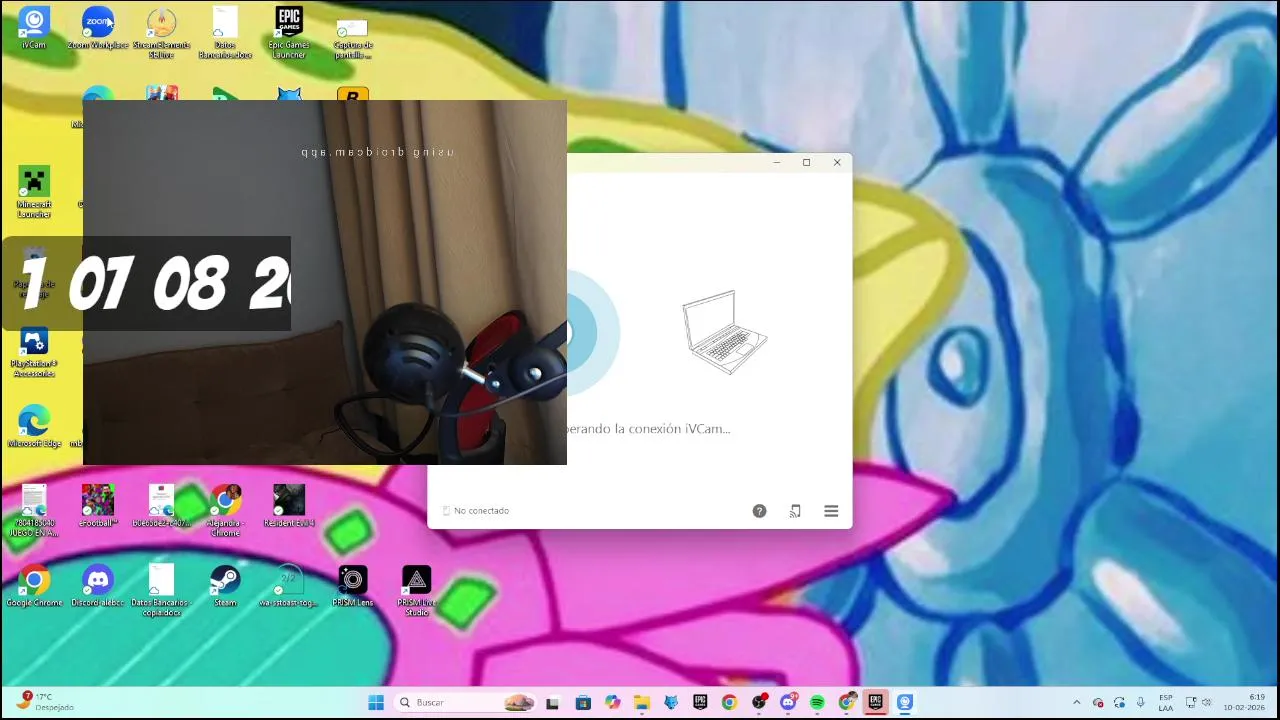
Task: Click the No conectado status text
Action: tap(481, 511)
